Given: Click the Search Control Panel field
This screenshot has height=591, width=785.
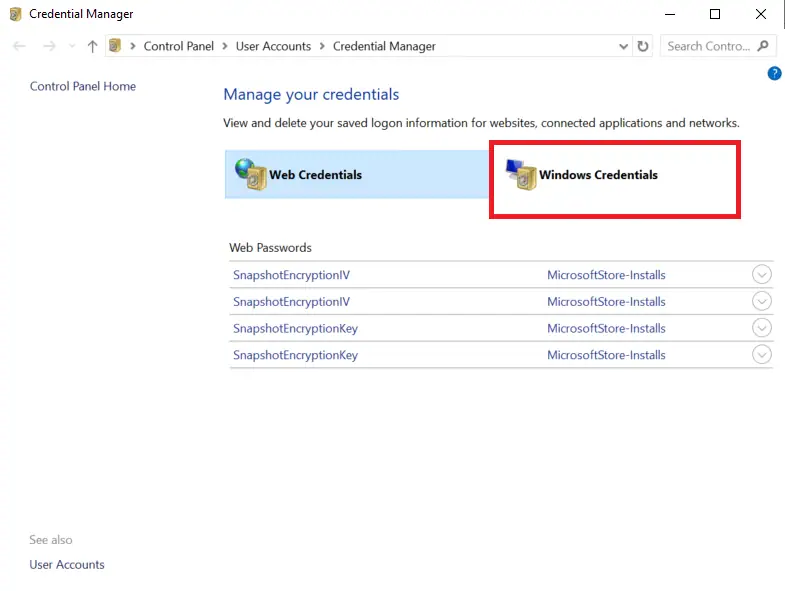Looking at the screenshot, I should (706, 46).
